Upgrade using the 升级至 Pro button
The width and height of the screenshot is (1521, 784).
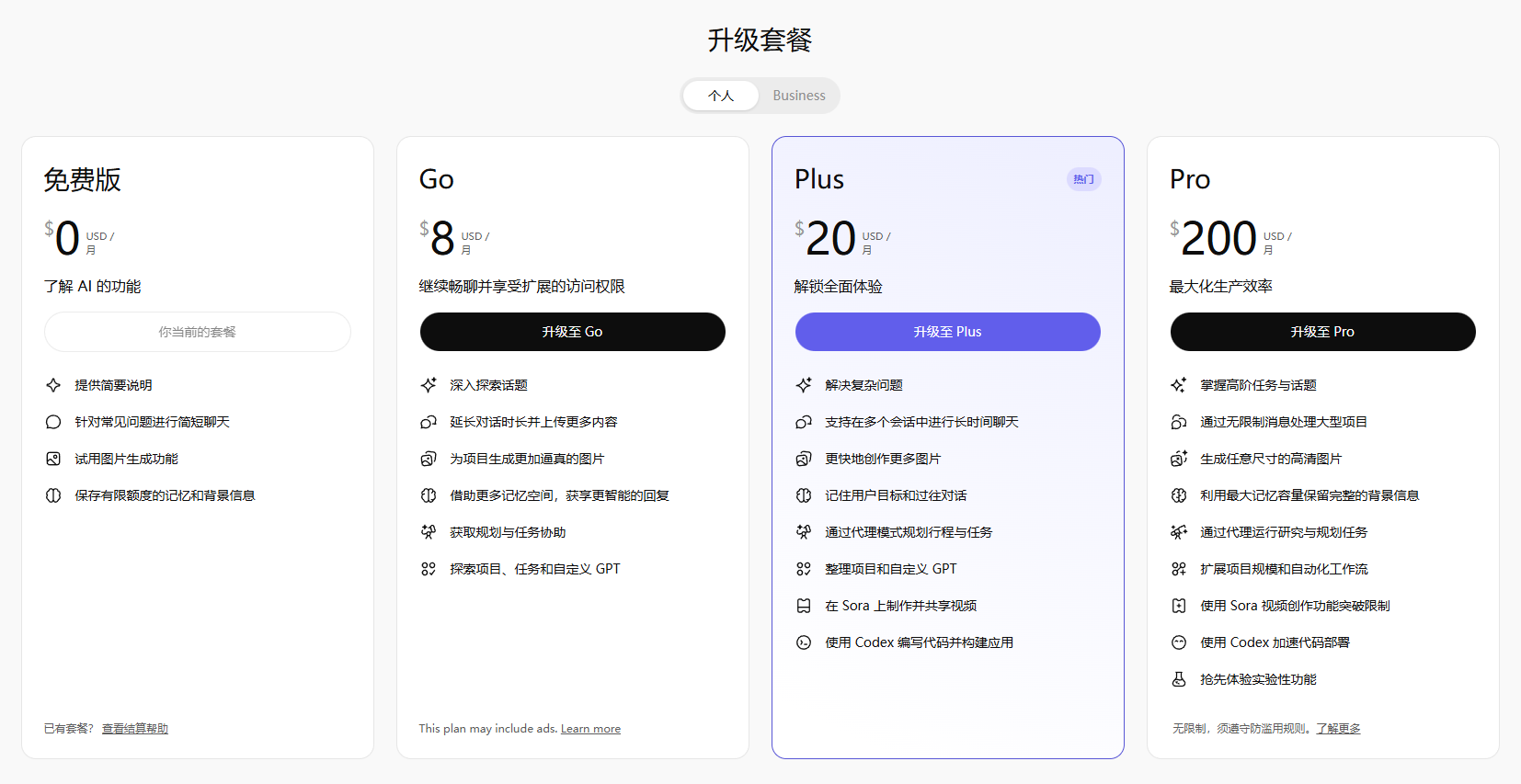(1322, 332)
